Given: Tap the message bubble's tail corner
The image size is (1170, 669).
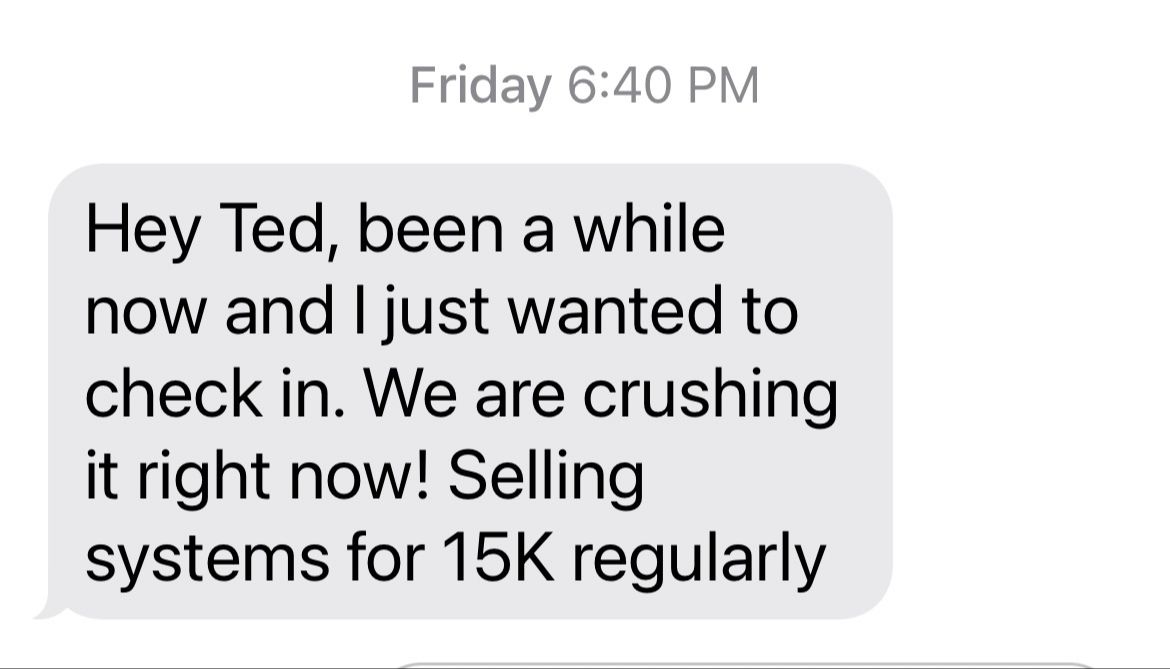Looking at the screenshot, I should point(47,609).
